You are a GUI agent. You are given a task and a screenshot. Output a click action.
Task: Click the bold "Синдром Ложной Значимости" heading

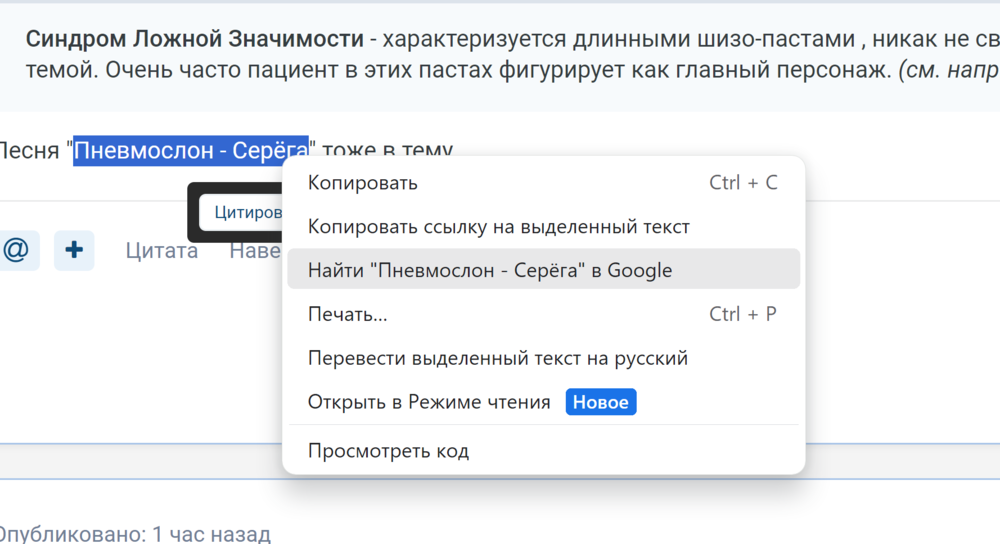point(194,40)
